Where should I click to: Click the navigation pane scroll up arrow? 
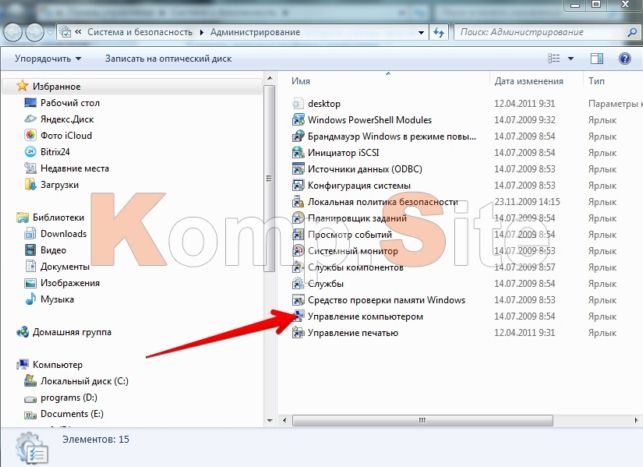[x=269, y=78]
